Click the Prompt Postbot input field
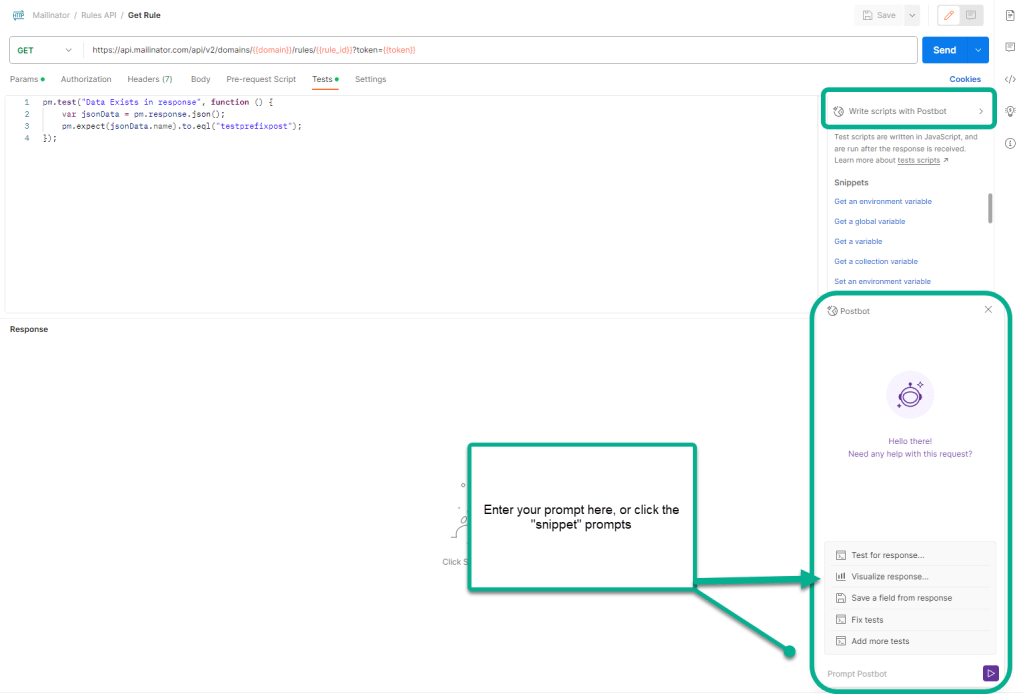Image resolution: width=1023 pixels, height=694 pixels. (x=900, y=674)
